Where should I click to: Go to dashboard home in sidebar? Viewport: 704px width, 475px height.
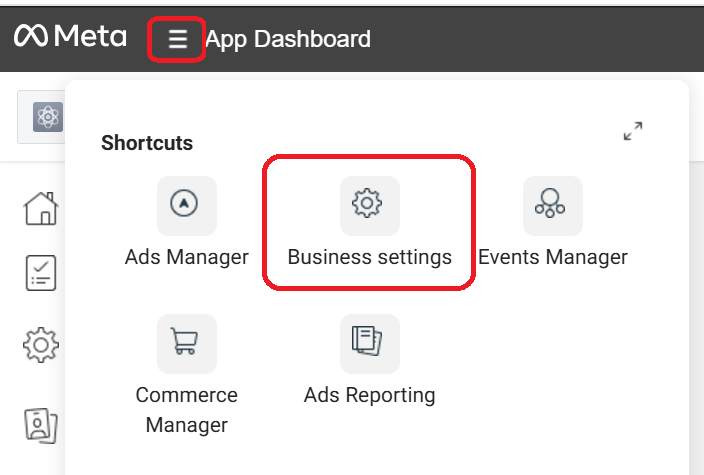click(x=41, y=209)
